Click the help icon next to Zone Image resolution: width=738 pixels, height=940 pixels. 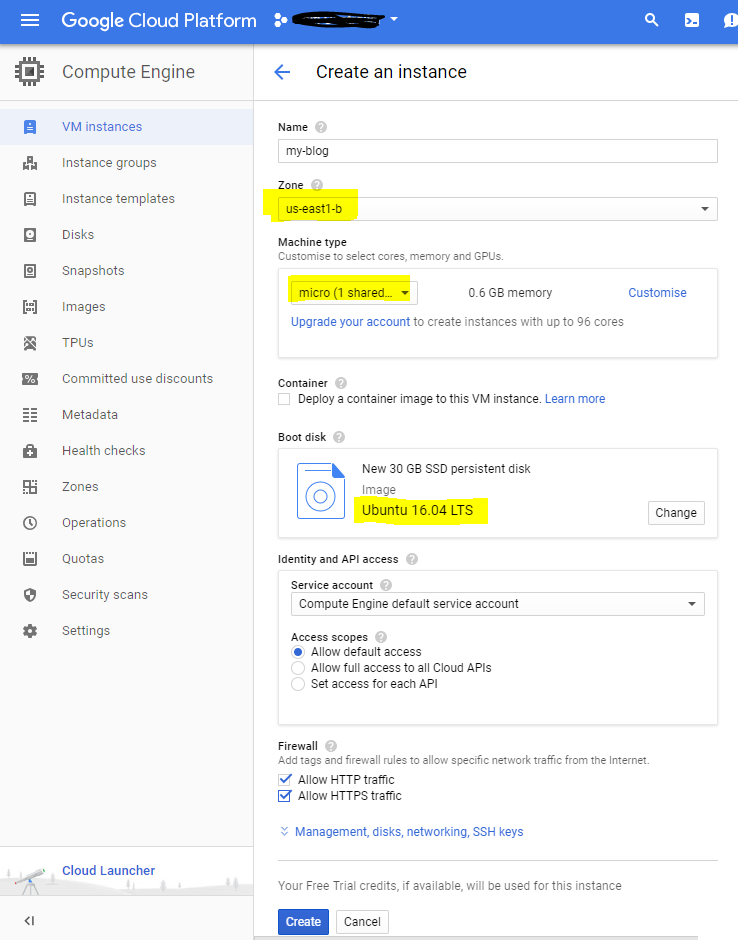coord(317,185)
